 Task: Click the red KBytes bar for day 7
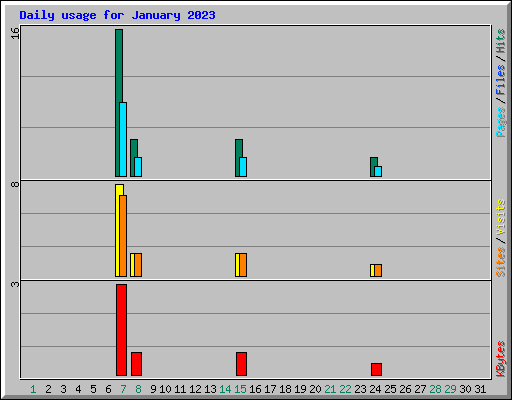point(121,330)
